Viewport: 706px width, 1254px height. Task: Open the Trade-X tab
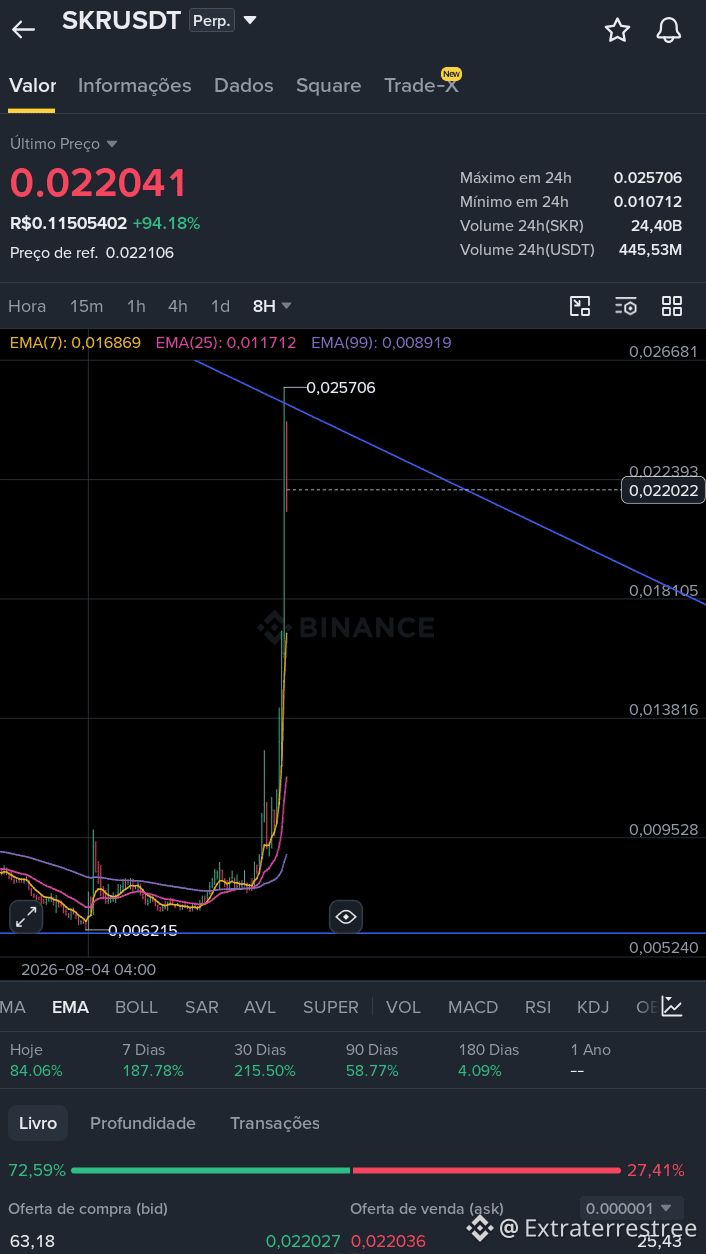[x=421, y=85]
